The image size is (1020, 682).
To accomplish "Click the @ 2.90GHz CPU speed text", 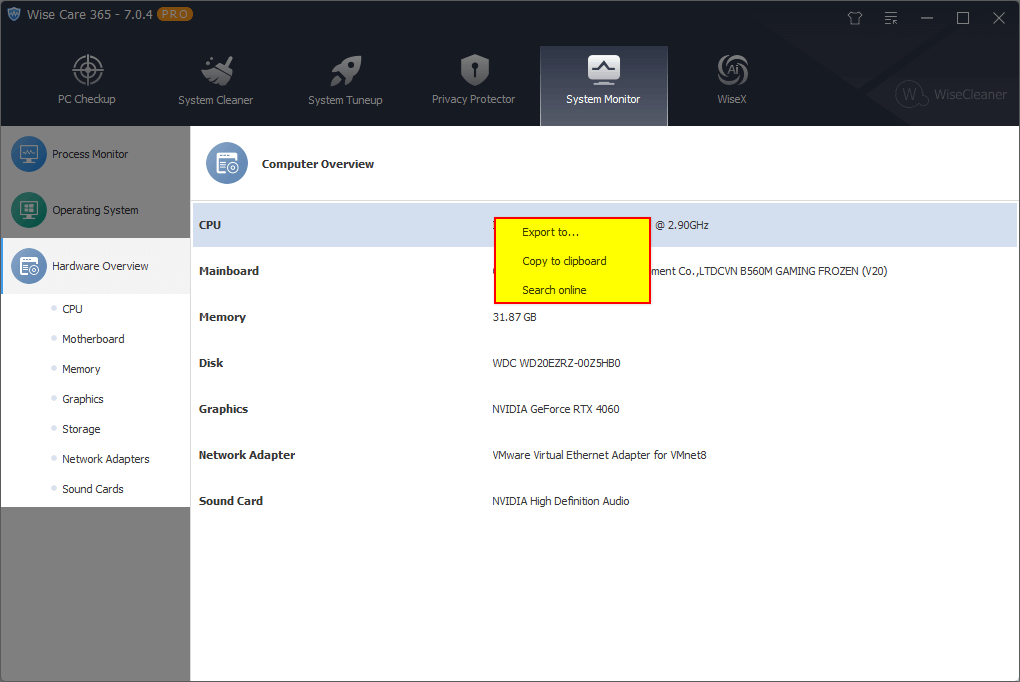I will tap(682, 225).
